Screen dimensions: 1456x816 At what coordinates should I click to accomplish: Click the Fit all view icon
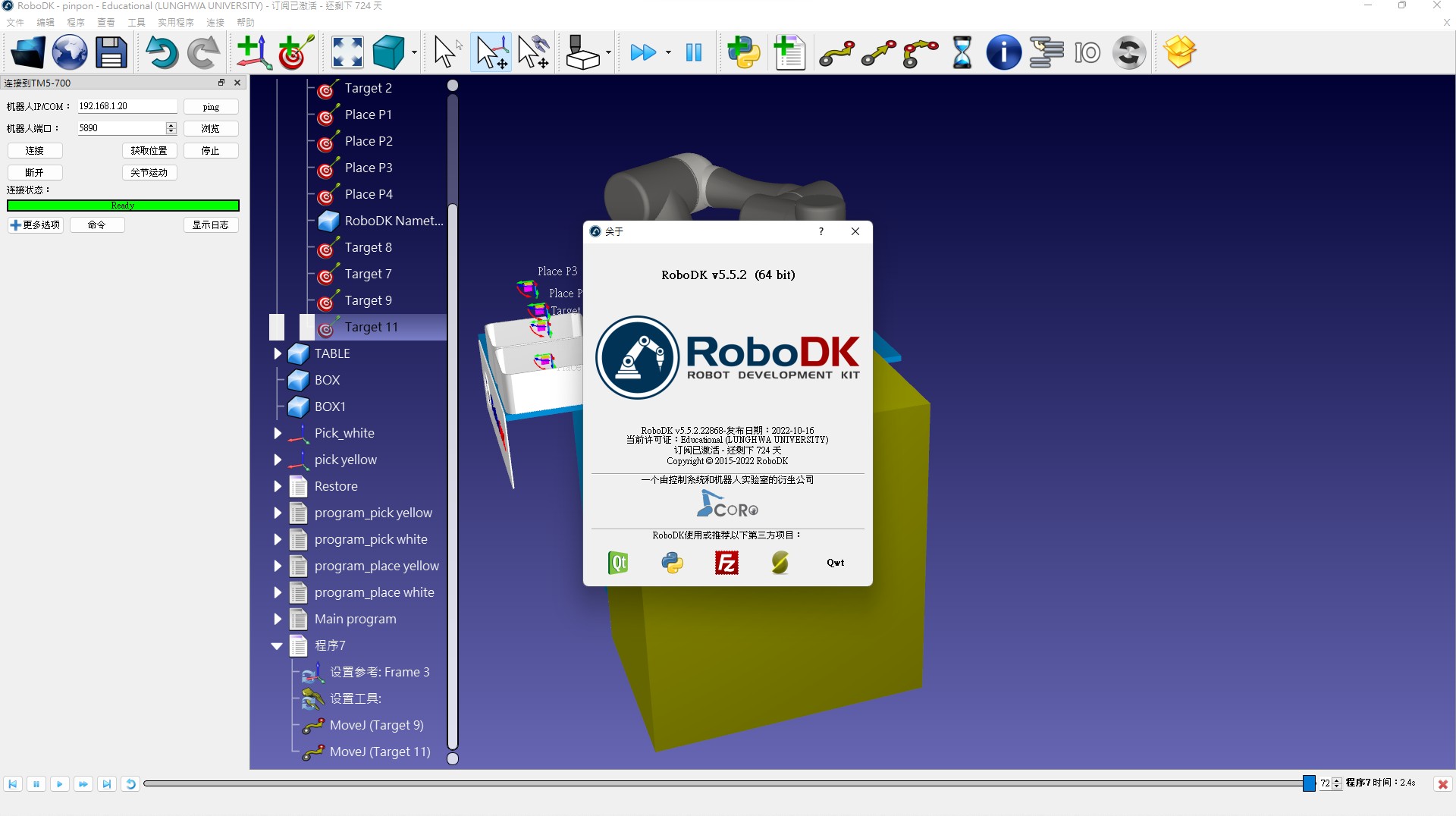coord(347,53)
